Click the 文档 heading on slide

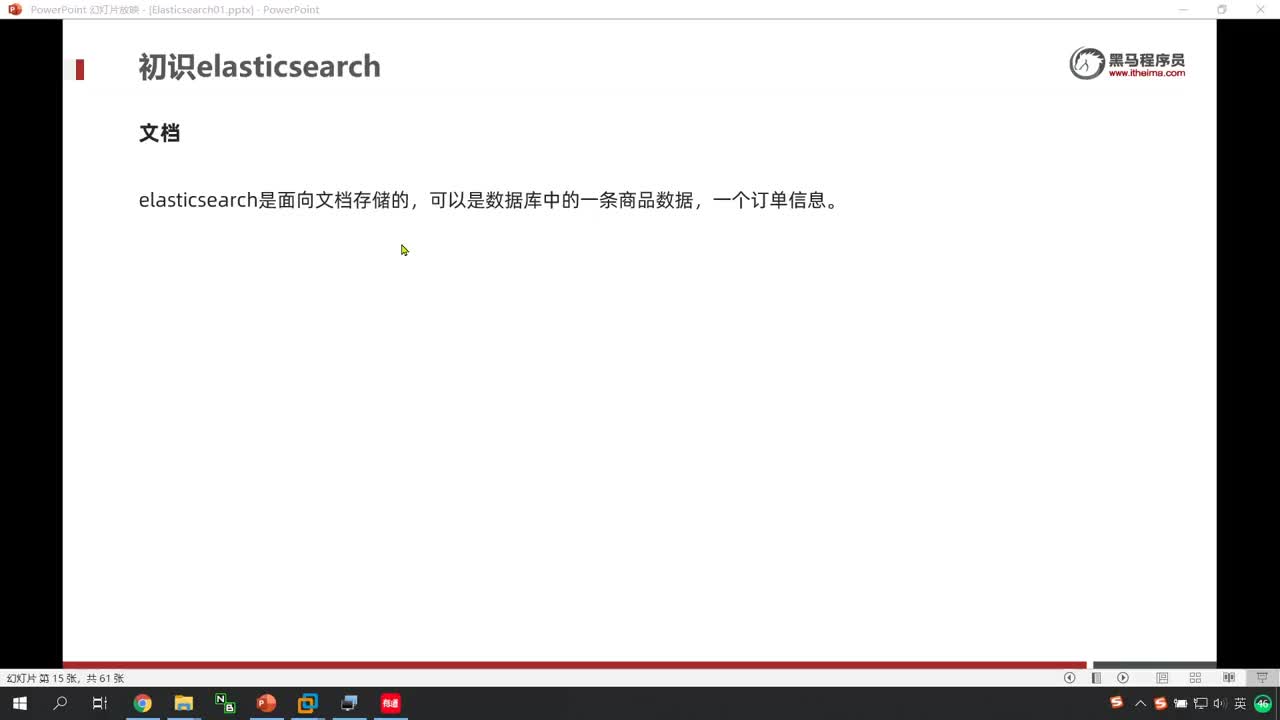point(159,133)
